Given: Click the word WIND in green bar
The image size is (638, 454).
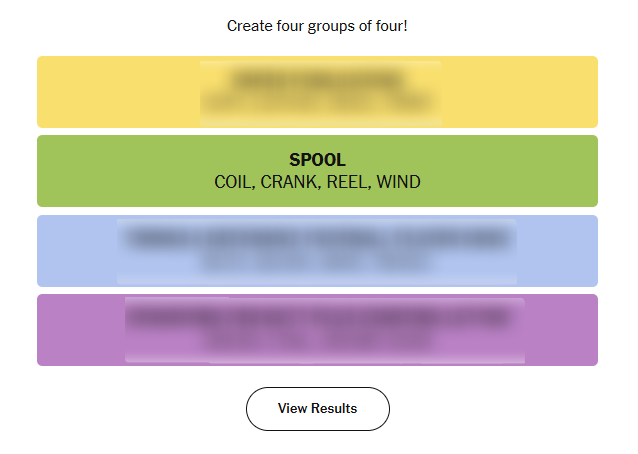Looking at the screenshot, I should (398, 182).
